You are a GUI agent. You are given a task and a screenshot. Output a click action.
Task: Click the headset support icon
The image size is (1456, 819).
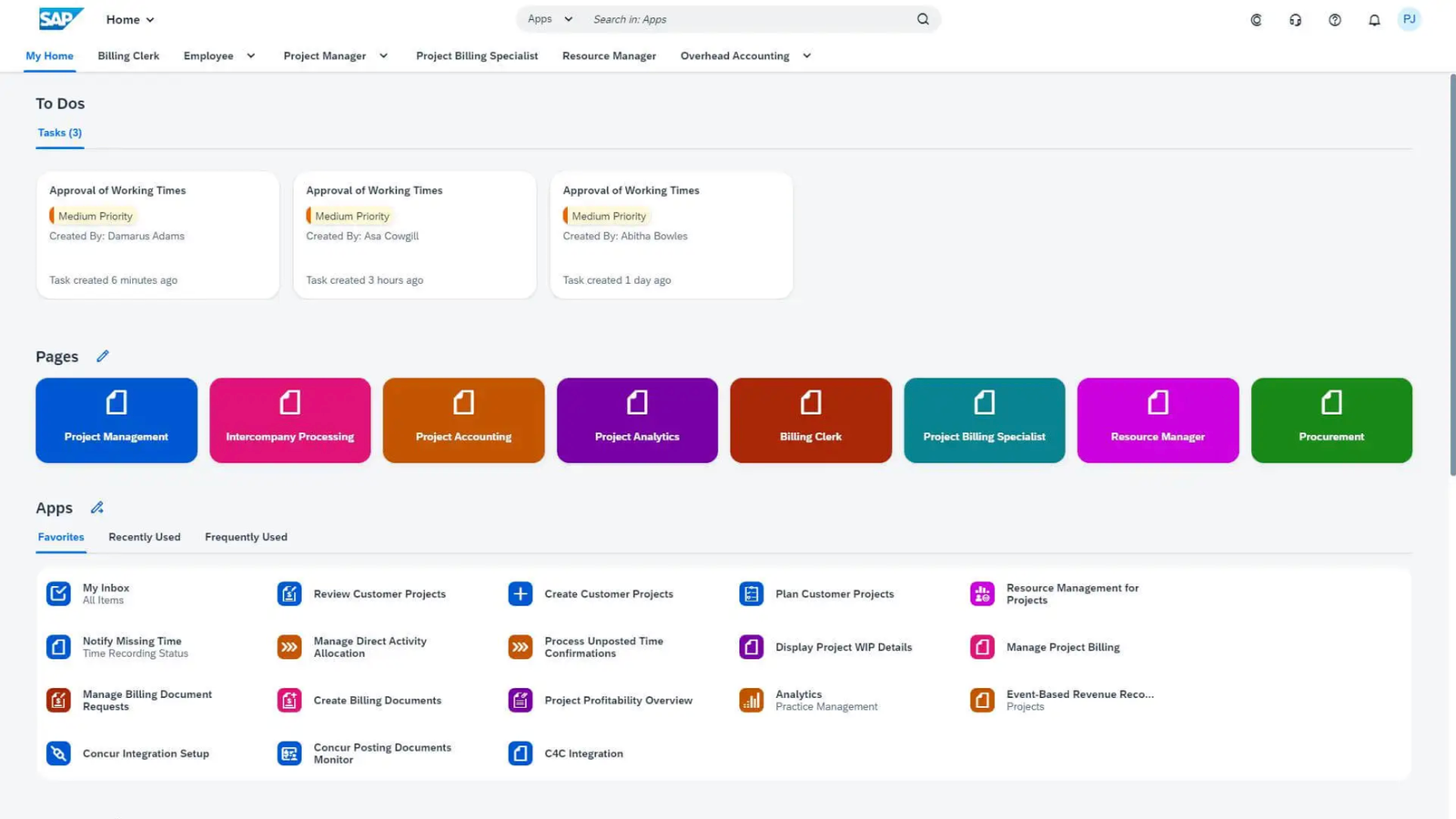click(x=1295, y=20)
